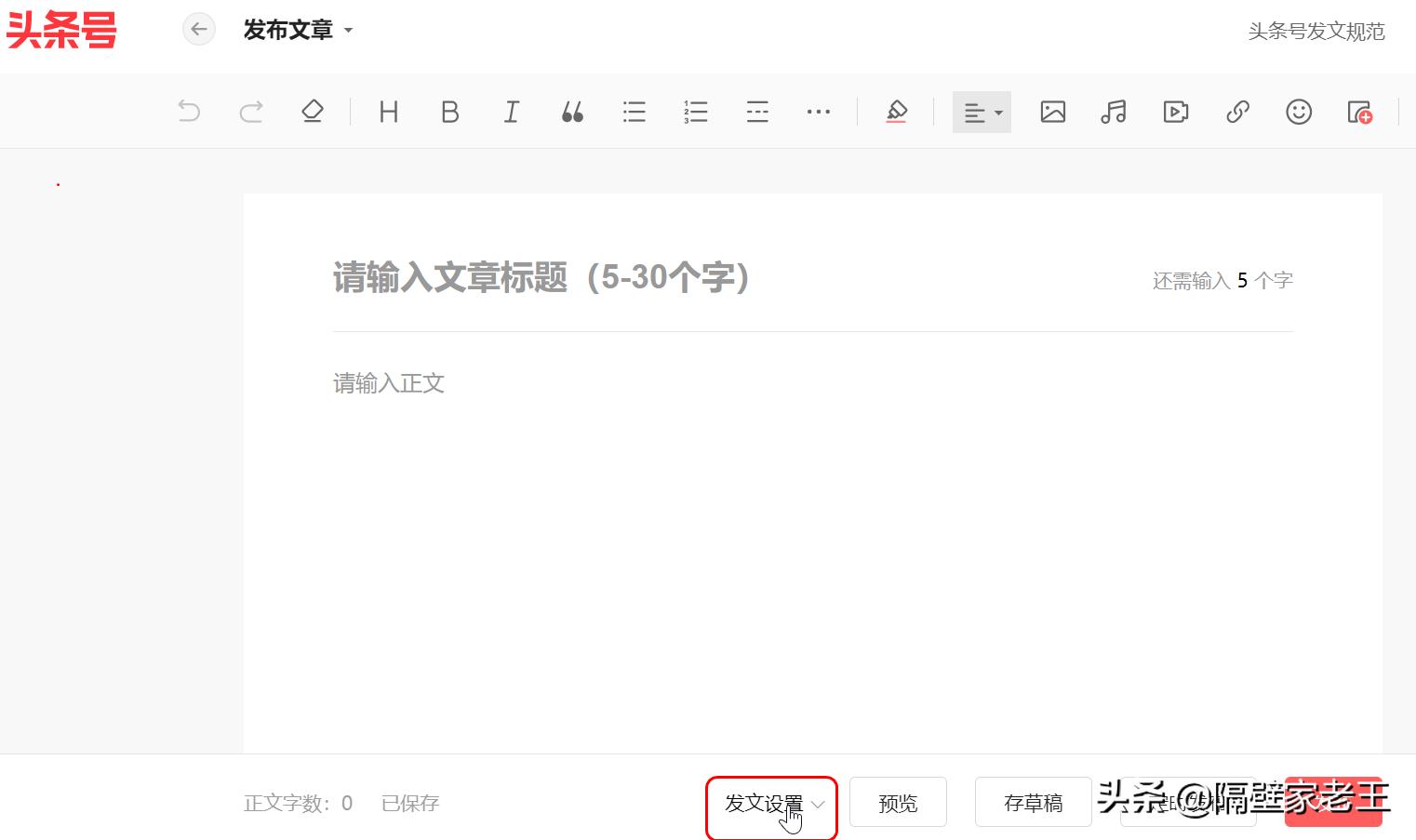Toggle italic formatting
Image resolution: width=1416 pixels, height=840 pixels.
[511, 112]
